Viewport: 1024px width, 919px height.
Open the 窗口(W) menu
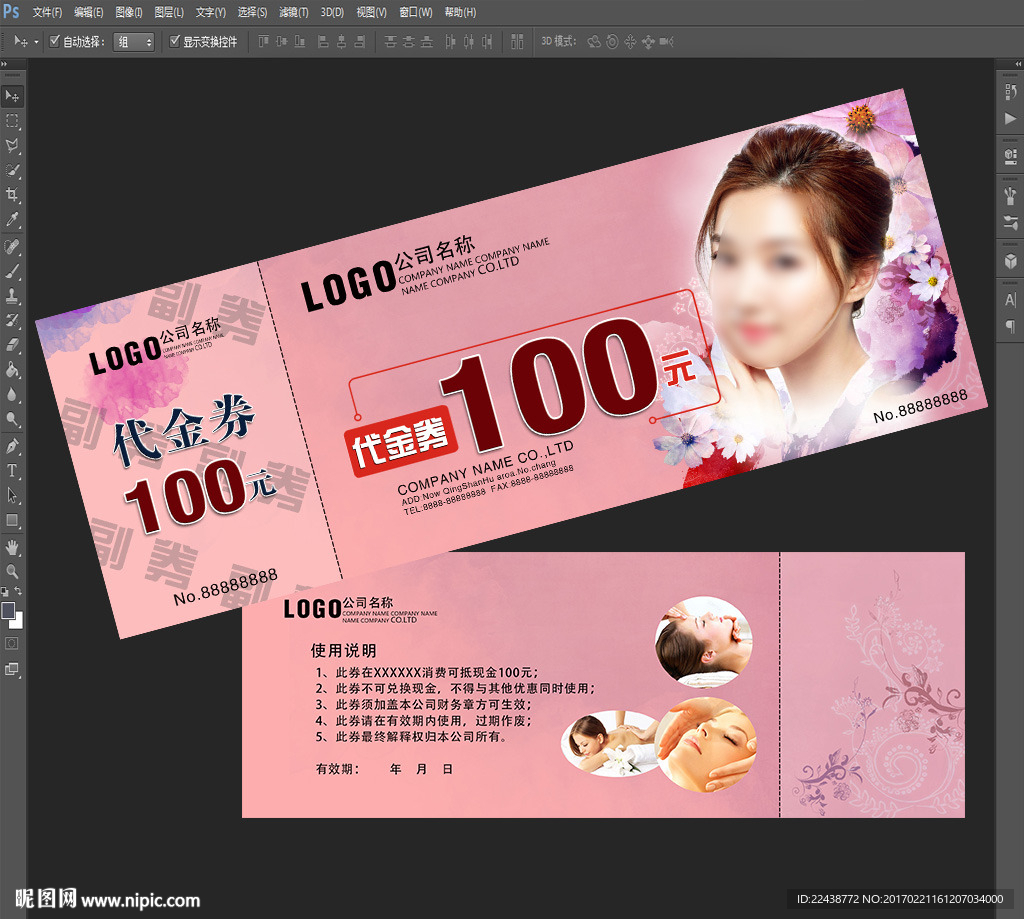415,12
